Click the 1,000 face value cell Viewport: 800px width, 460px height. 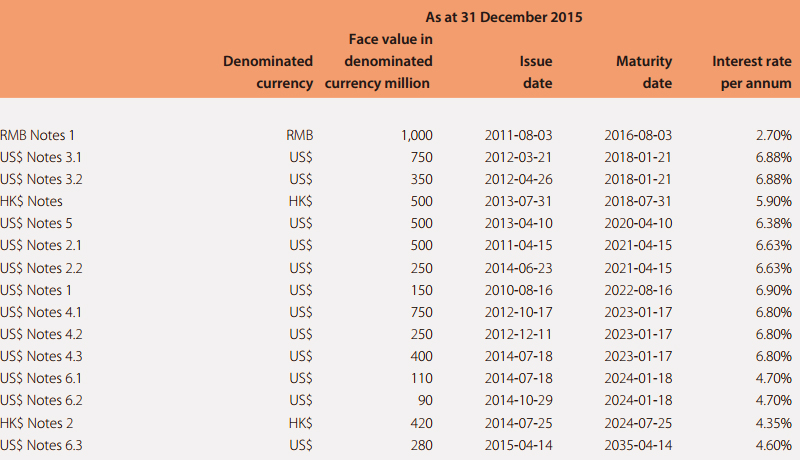(x=416, y=135)
